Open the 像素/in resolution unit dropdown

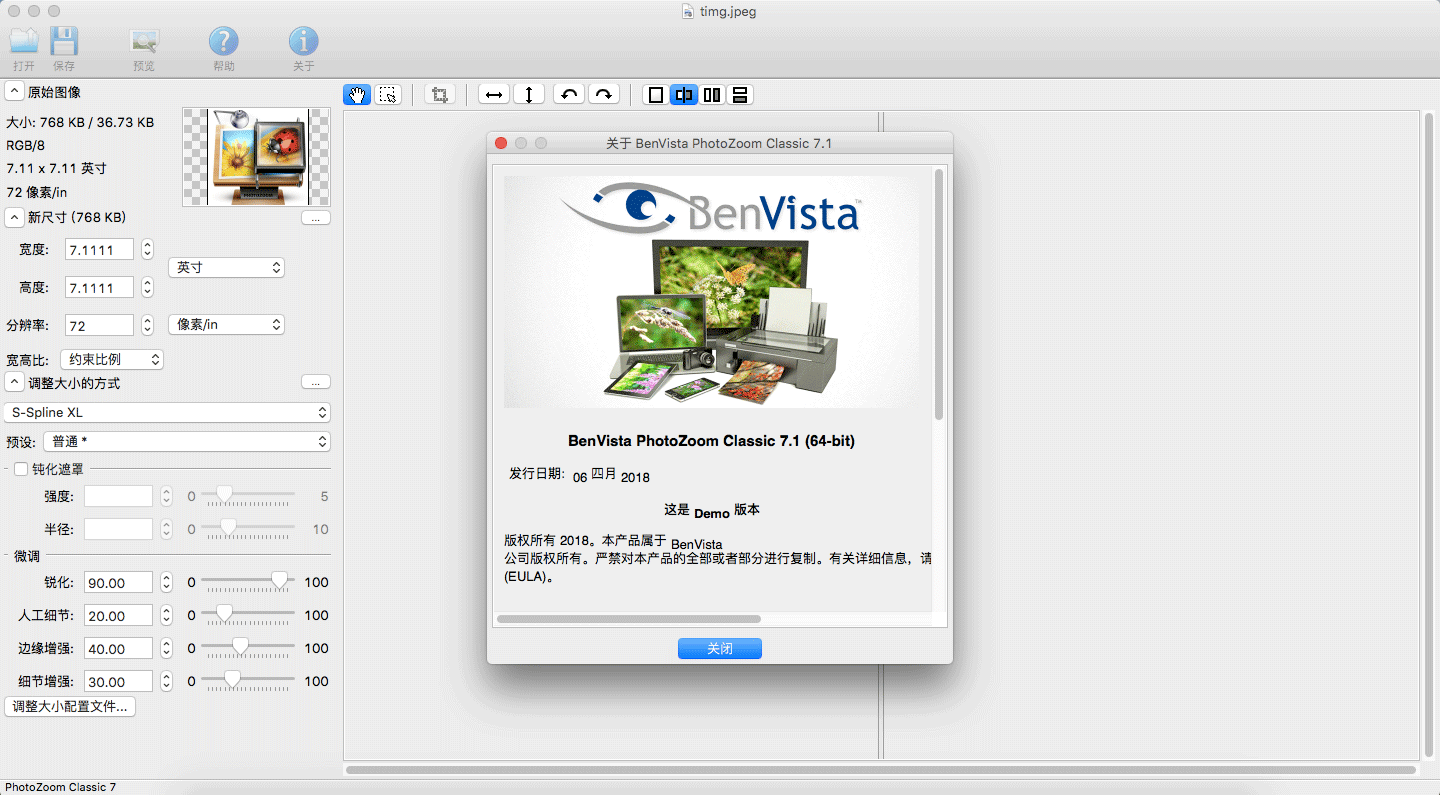click(226, 325)
